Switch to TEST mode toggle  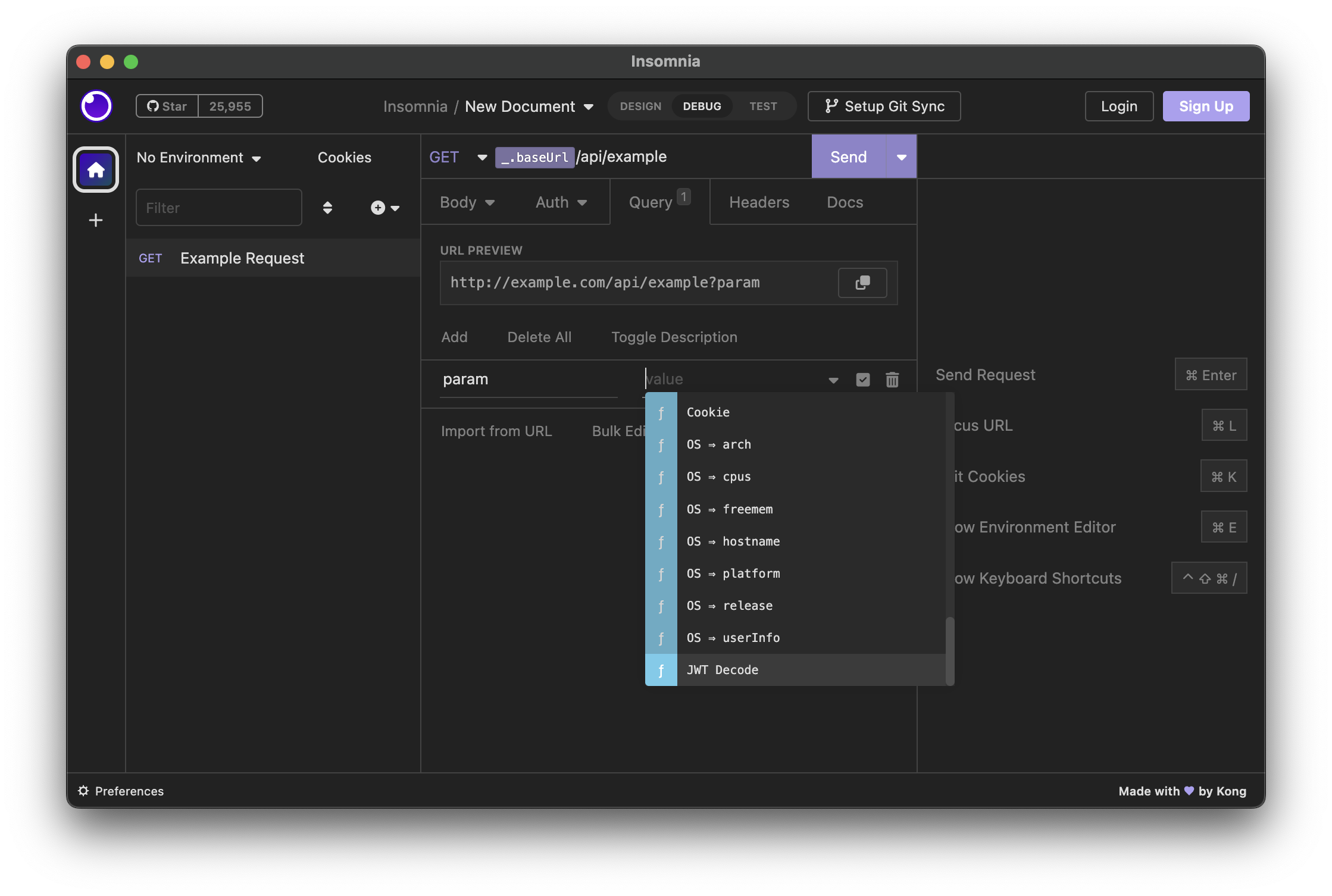[x=763, y=106]
